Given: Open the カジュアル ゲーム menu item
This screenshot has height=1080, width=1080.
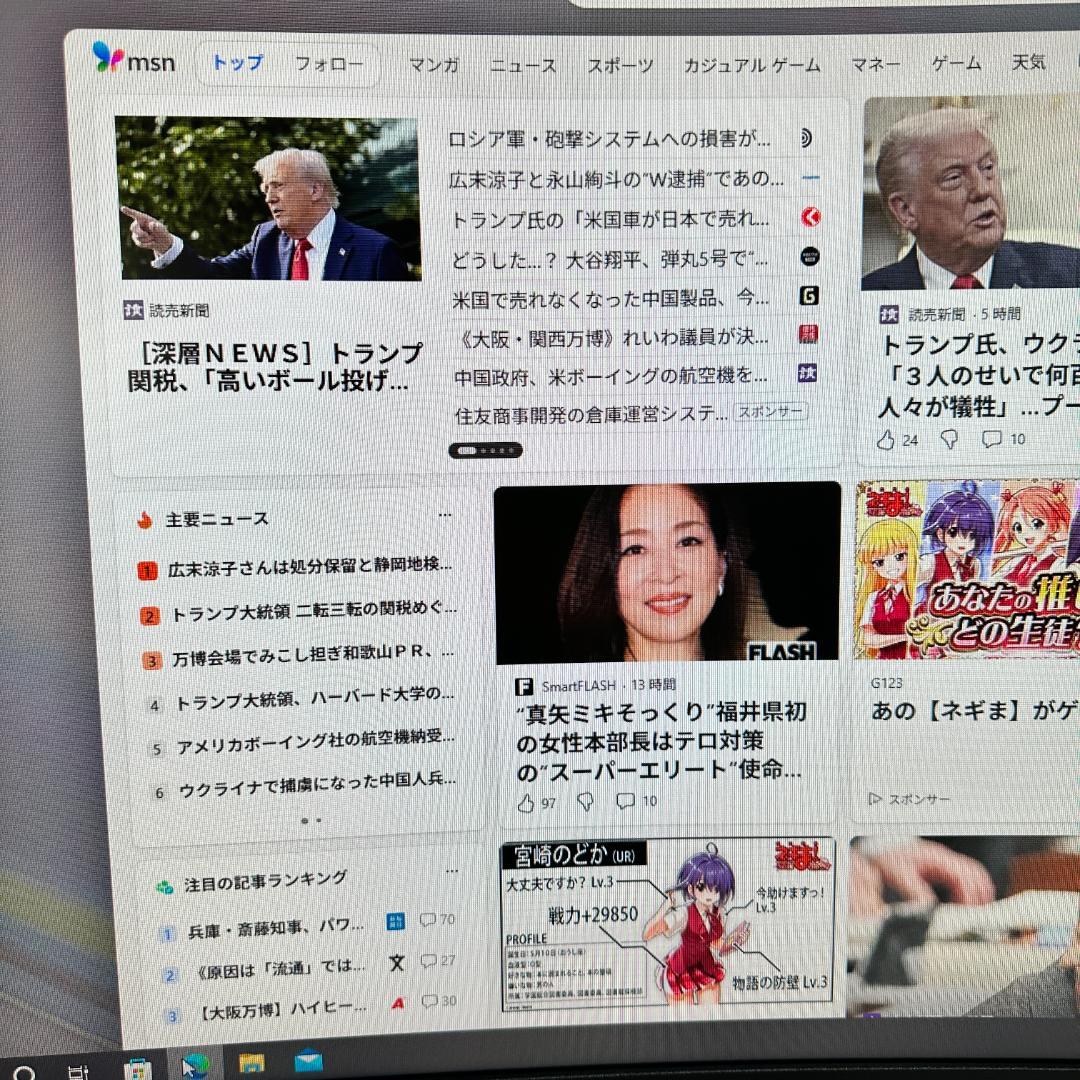Looking at the screenshot, I should tap(752, 65).
